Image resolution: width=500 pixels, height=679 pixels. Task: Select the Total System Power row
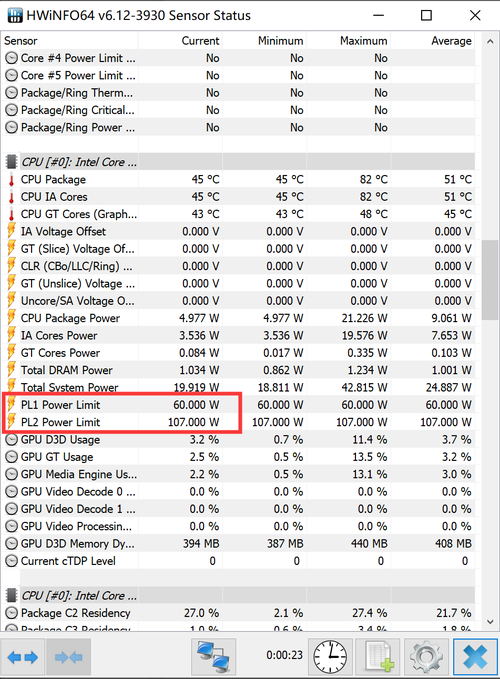(238, 387)
